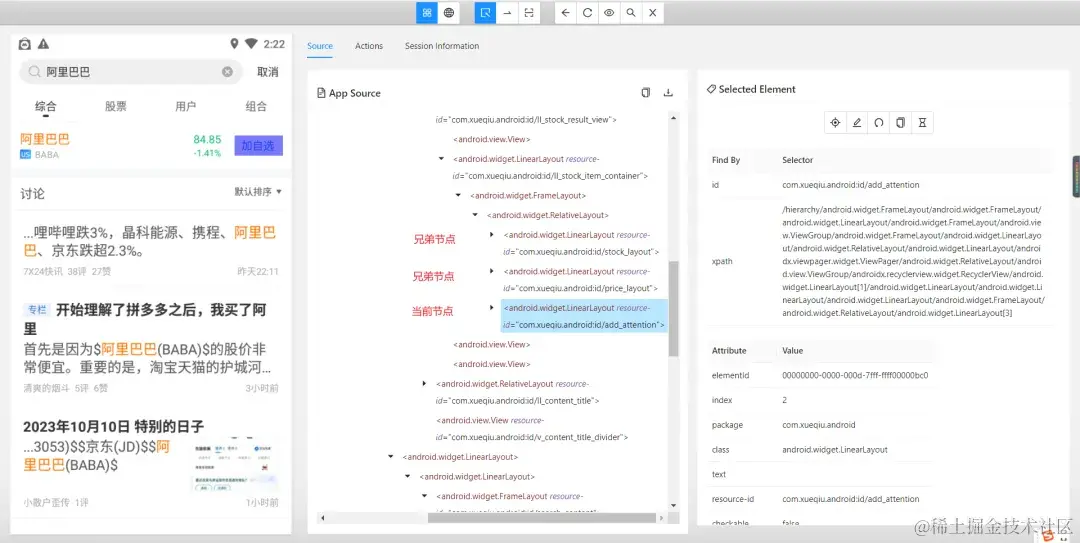Click the 7X24快讯 post source label
The width and height of the screenshot is (1080, 543).
pyautogui.click(x=43, y=272)
